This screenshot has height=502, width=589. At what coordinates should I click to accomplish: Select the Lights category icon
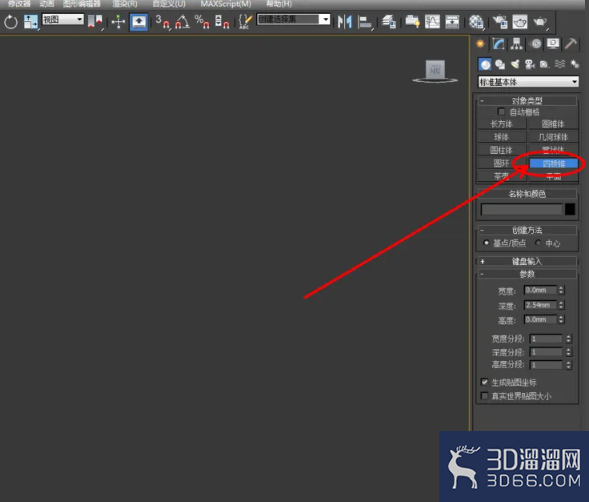pos(515,65)
